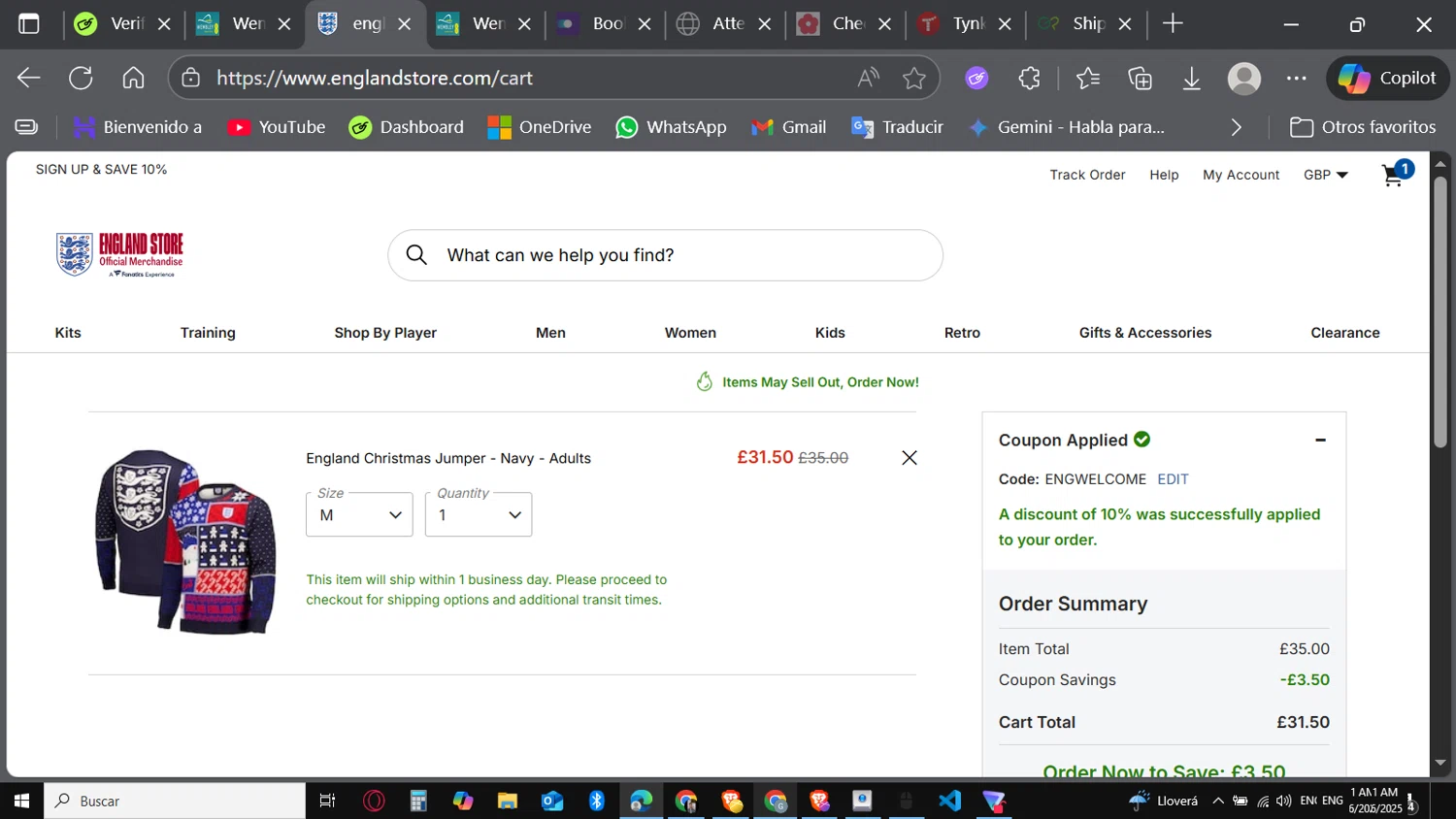Open the Traducir bookmark

(897, 127)
